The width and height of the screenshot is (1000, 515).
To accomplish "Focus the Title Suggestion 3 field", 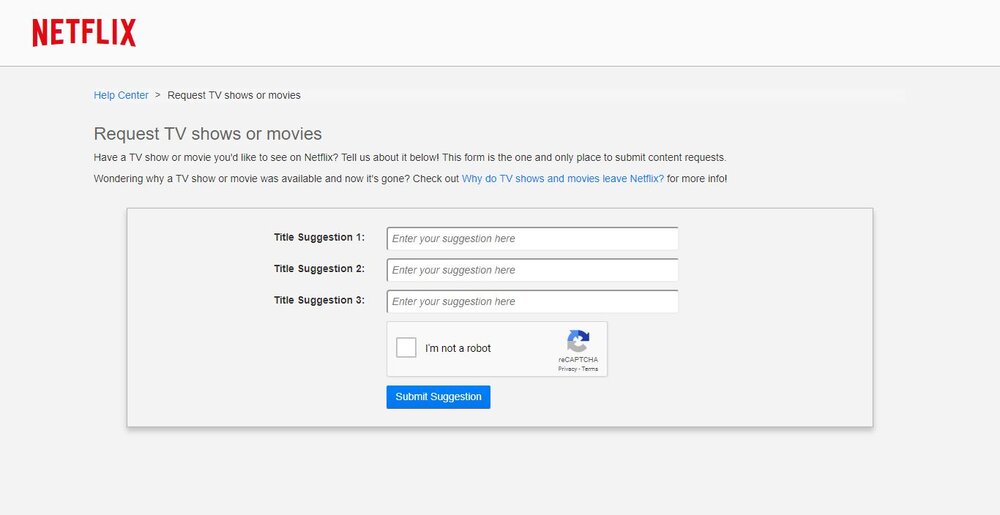I will (x=533, y=301).
